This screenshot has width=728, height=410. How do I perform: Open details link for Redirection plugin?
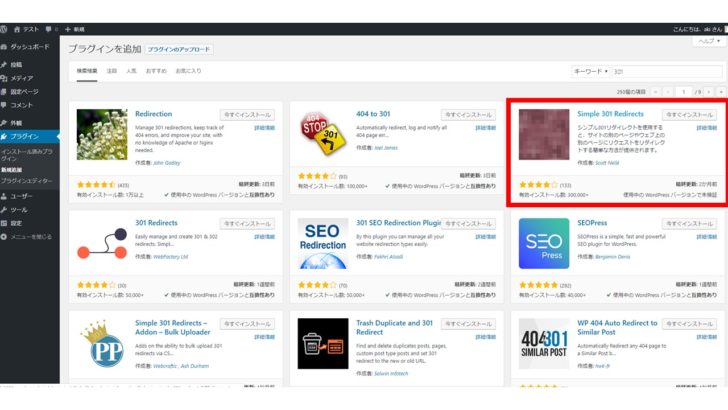[265, 128]
